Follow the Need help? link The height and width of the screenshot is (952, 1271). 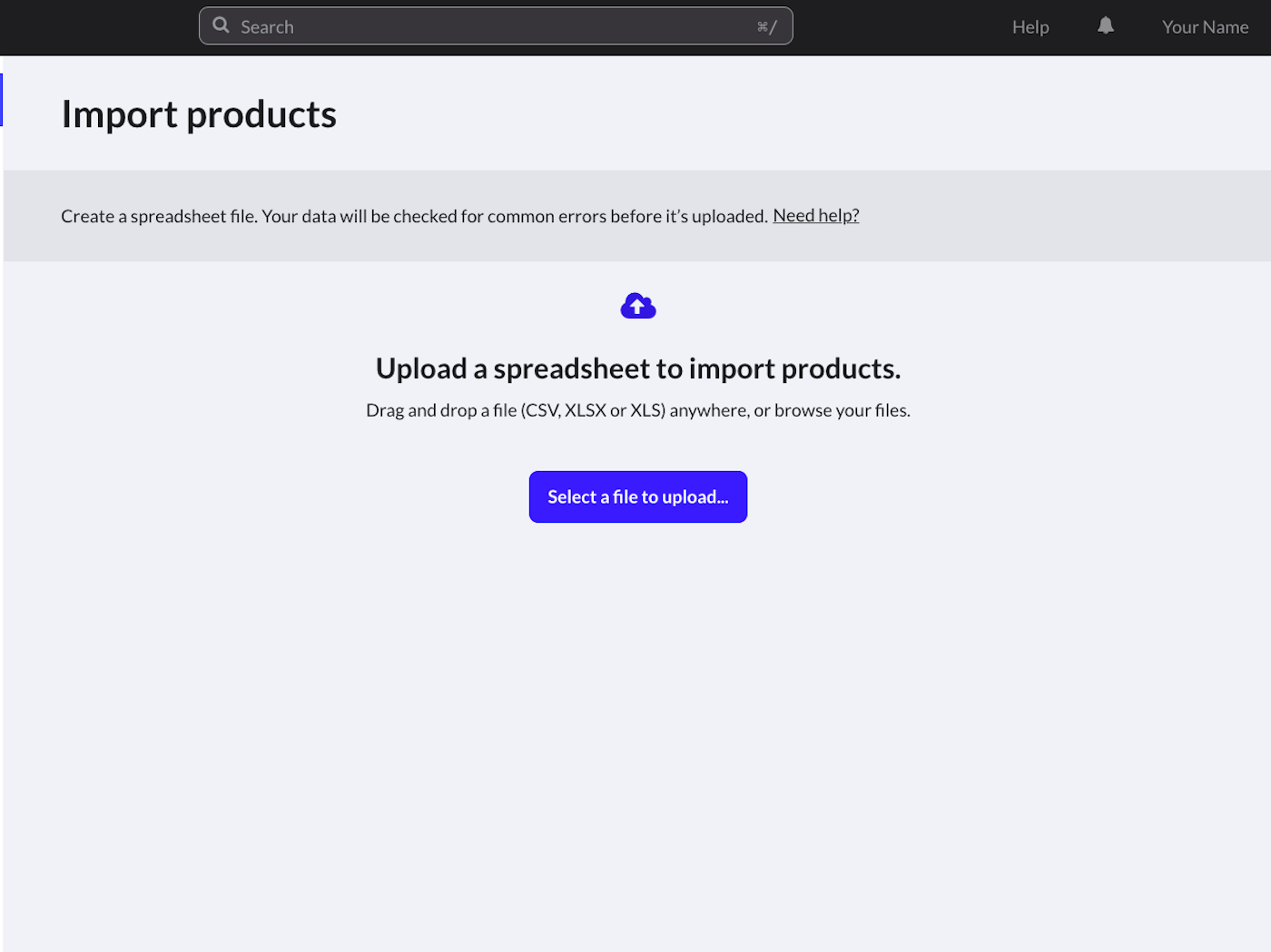(815, 216)
